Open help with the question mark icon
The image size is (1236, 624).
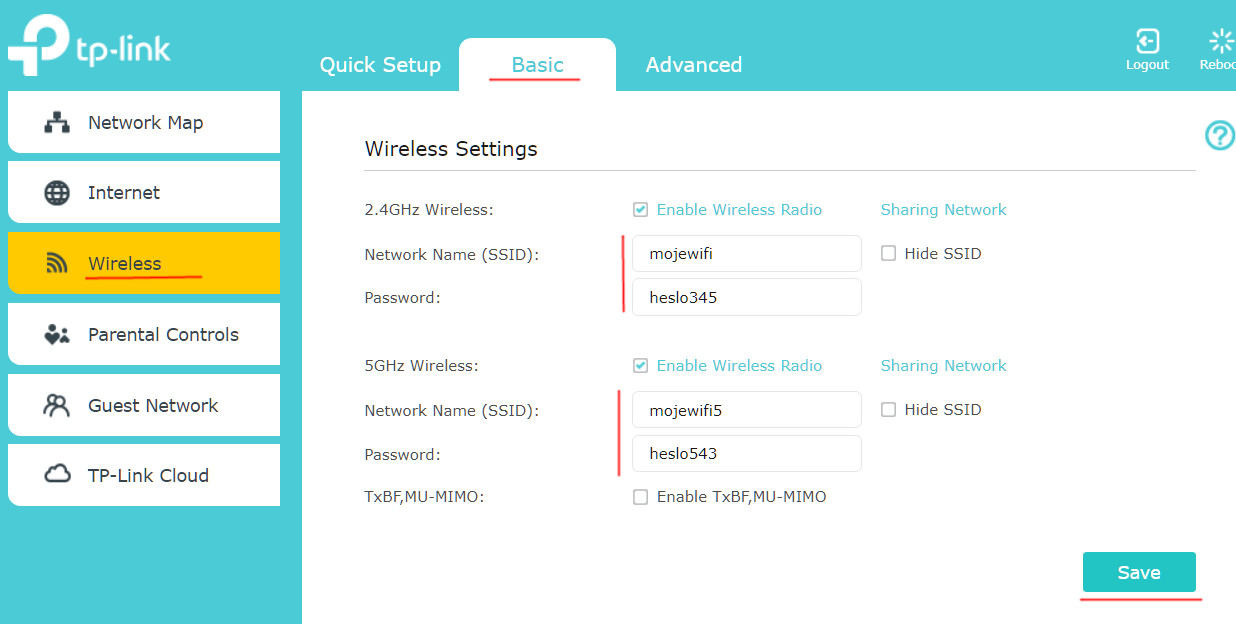coord(1219,135)
